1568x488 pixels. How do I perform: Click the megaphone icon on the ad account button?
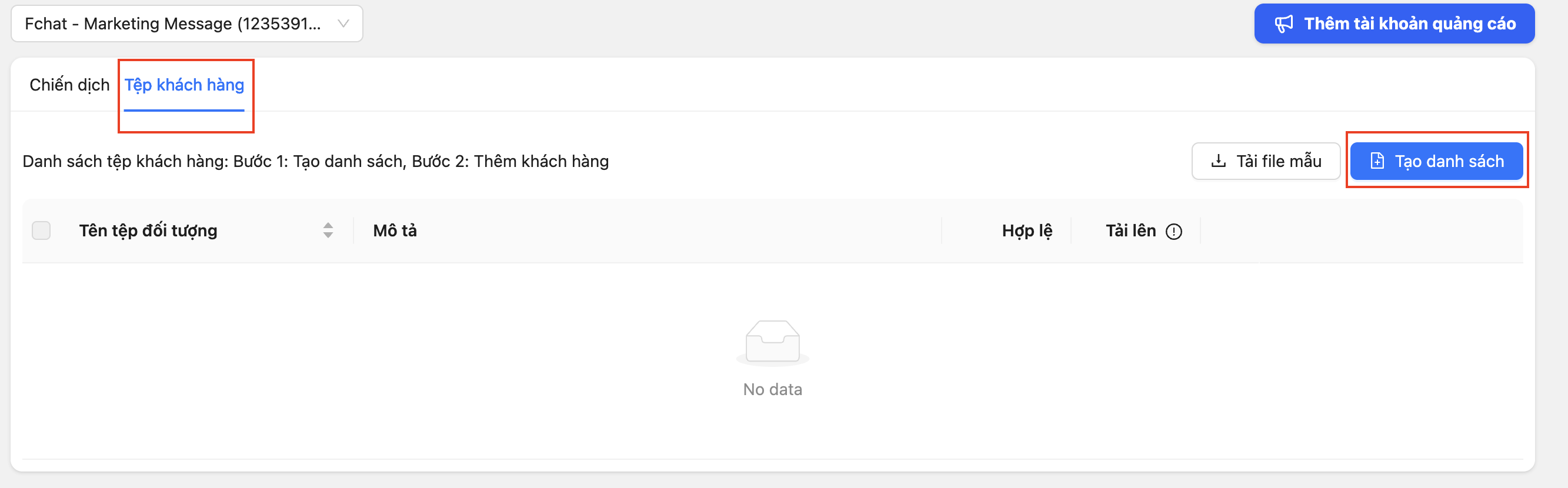pyautogui.click(x=1284, y=24)
